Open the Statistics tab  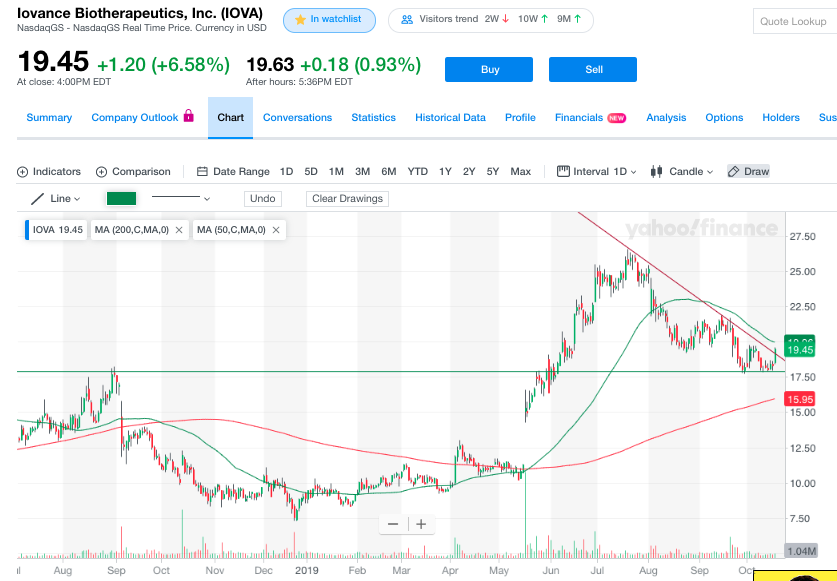click(x=374, y=117)
